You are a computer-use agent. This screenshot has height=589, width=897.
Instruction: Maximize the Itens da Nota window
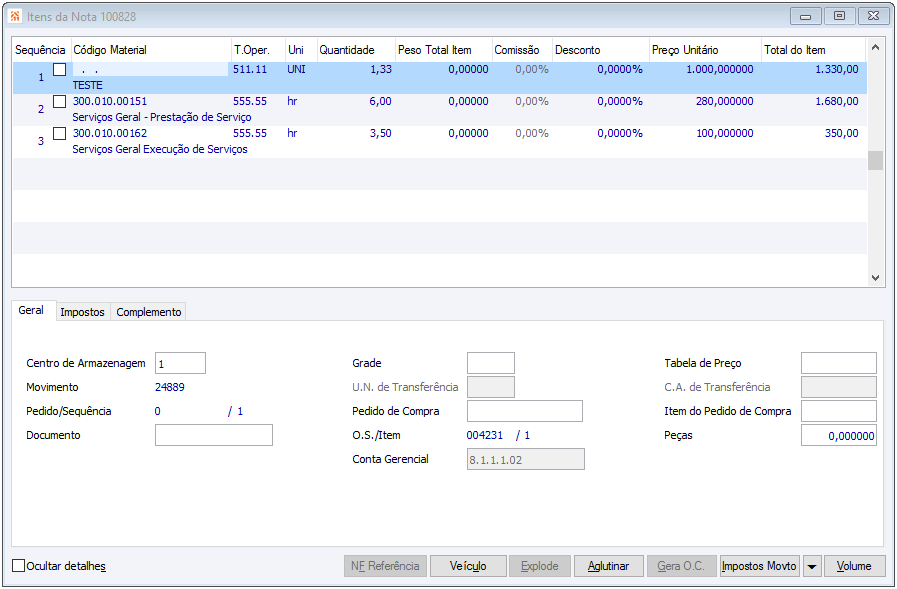click(x=840, y=17)
